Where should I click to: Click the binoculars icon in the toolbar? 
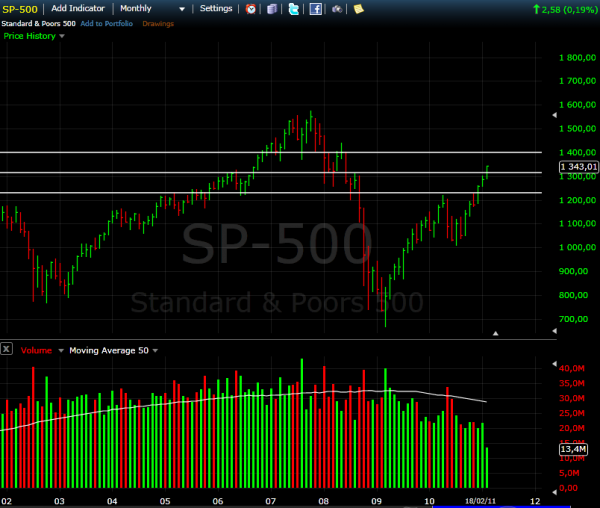click(337, 9)
